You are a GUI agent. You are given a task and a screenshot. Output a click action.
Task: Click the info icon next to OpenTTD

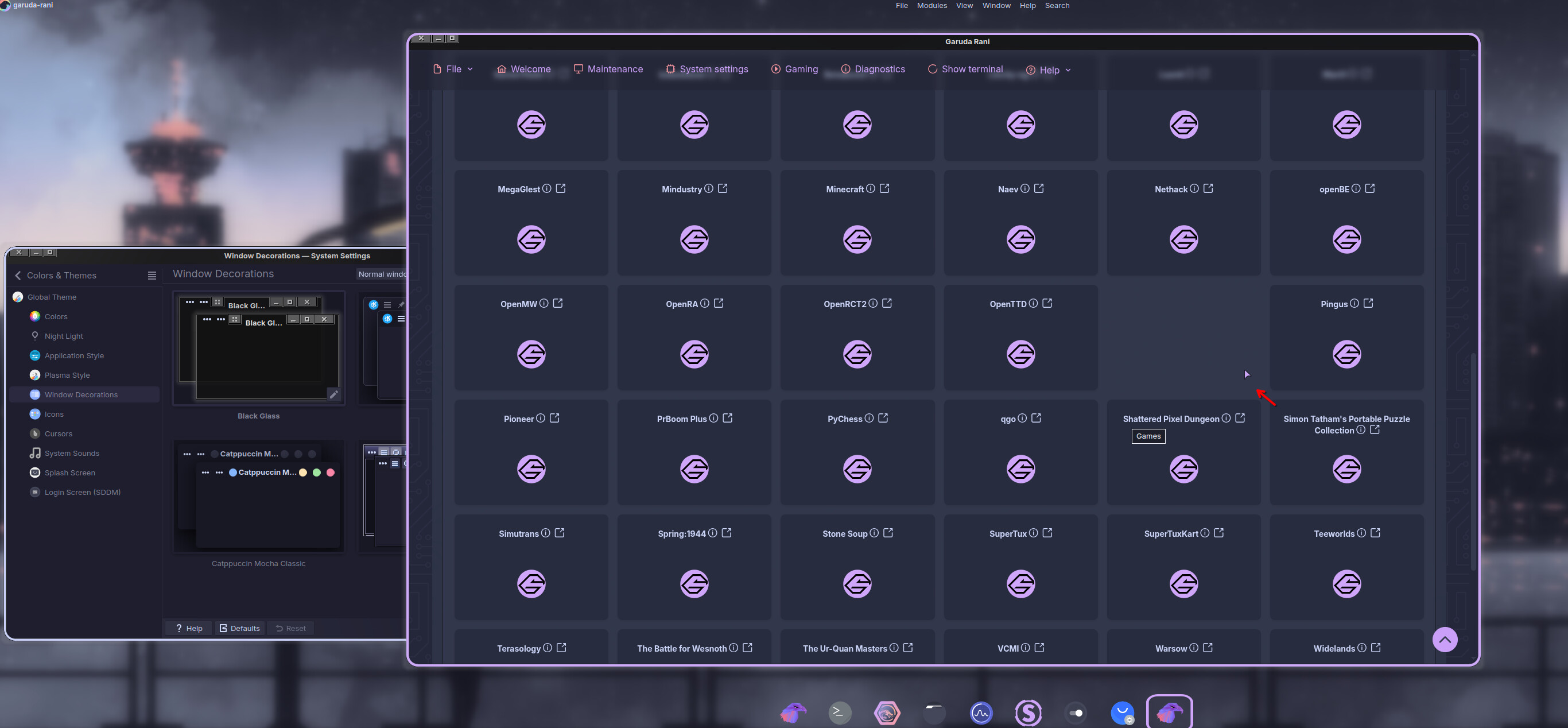coord(1034,303)
